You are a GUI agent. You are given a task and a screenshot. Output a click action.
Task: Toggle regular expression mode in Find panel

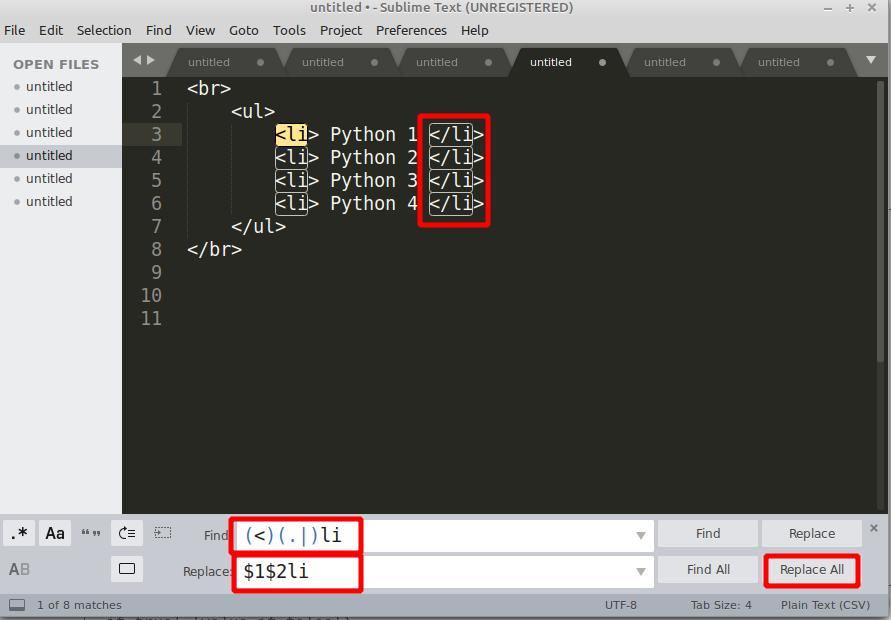[x=19, y=533]
